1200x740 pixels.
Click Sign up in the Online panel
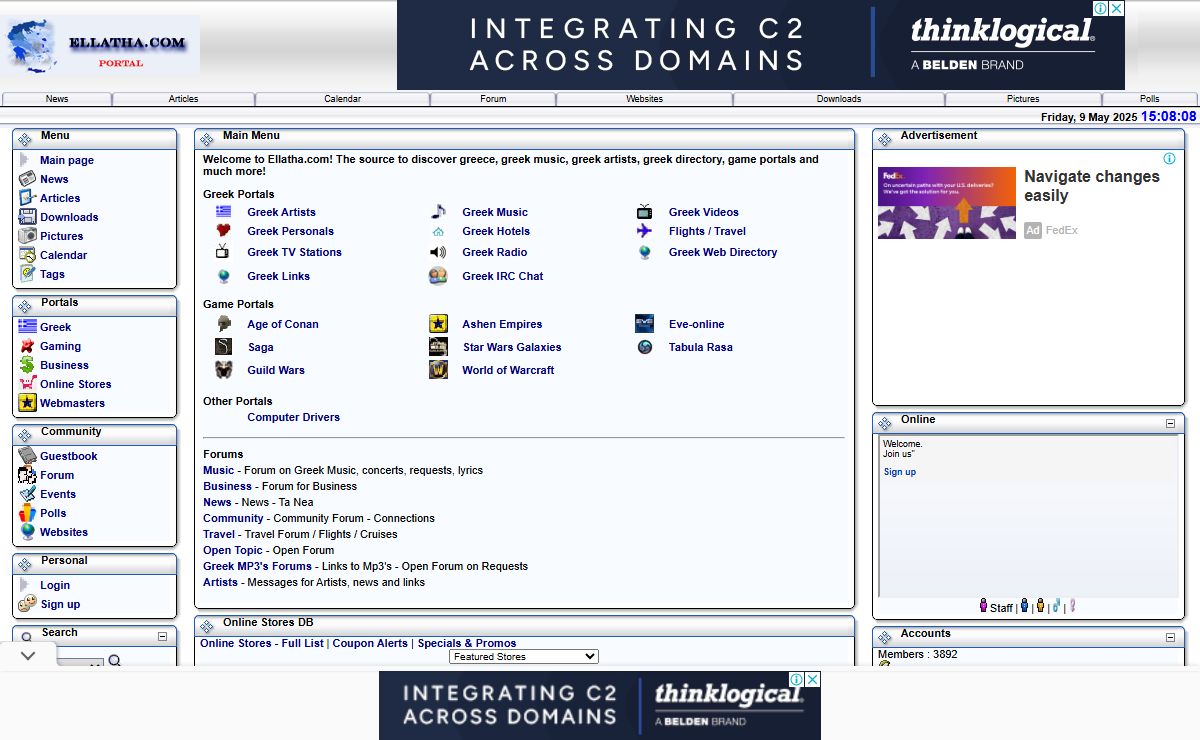[900, 472]
